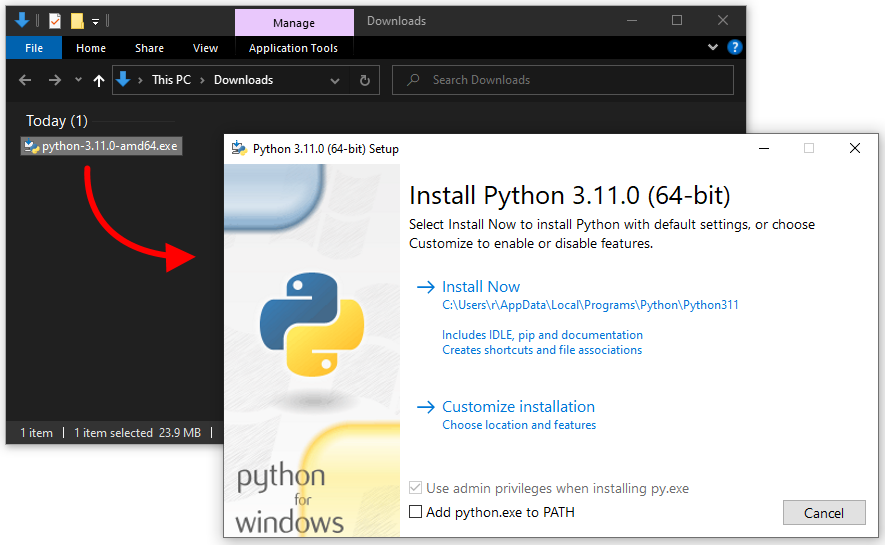This screenshot has width=885, height=545.
Task: Select python-3.11.0-amd64.exe file
Action: [102, 146]
